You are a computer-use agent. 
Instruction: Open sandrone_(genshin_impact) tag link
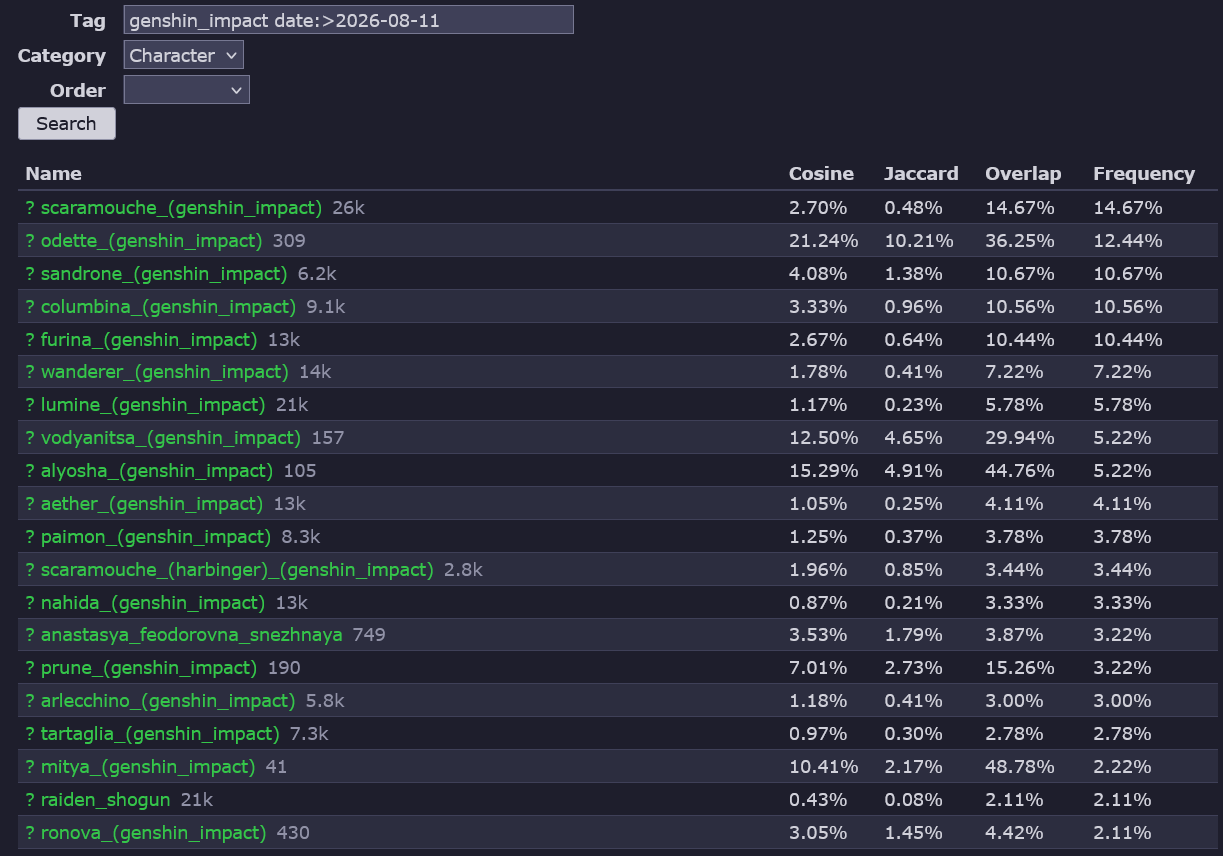164,274
